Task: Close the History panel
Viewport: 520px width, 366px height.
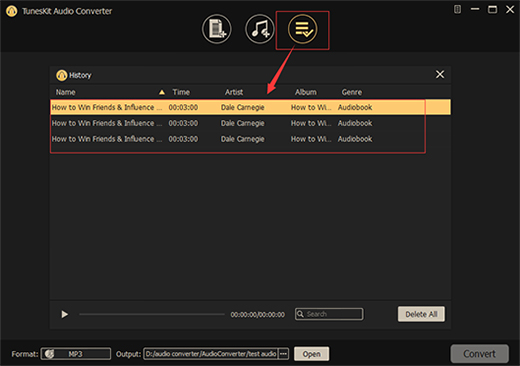Action: tap(440, 74)
